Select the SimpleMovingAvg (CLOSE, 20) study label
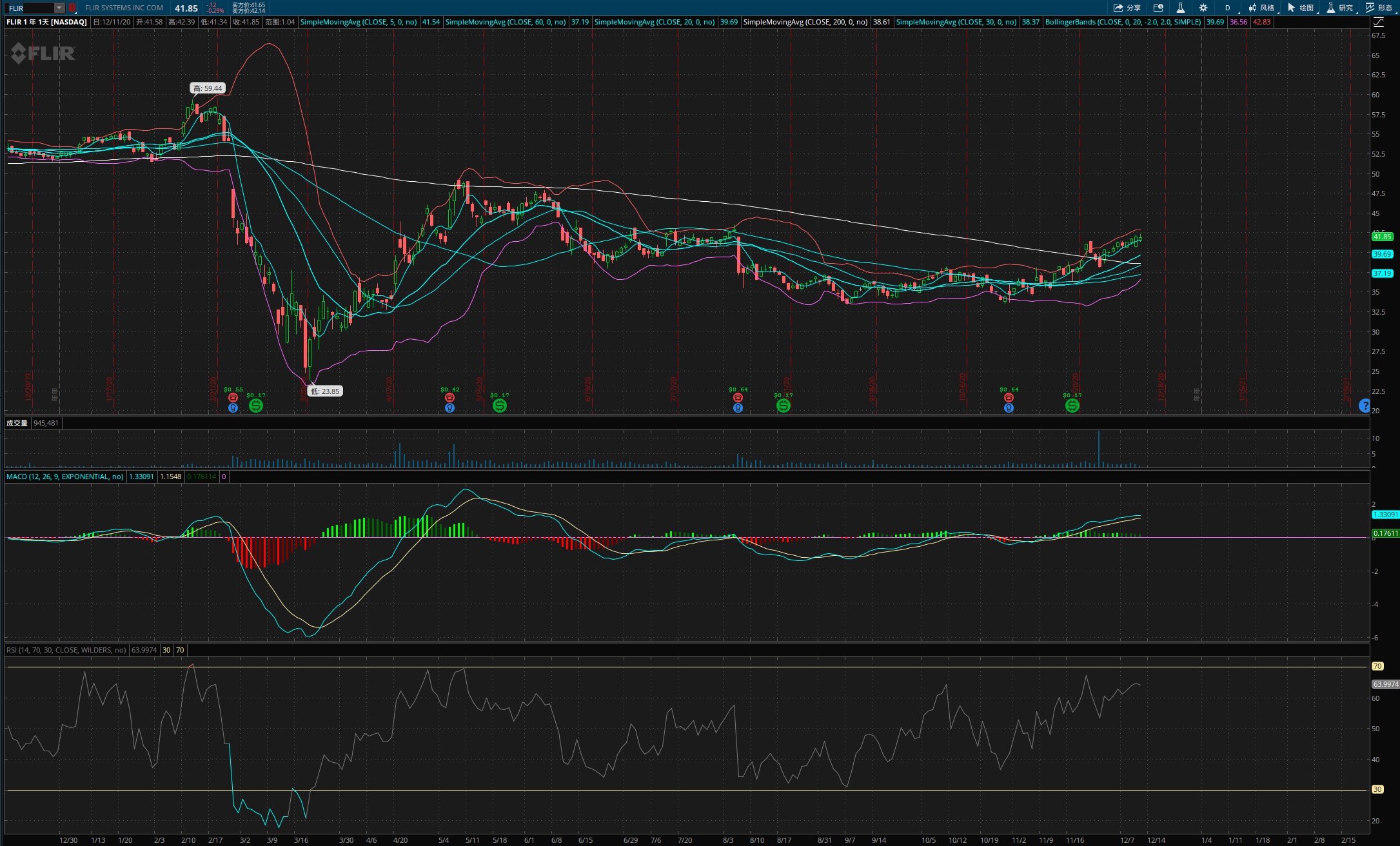The image size is (1400, 846). 655,22
